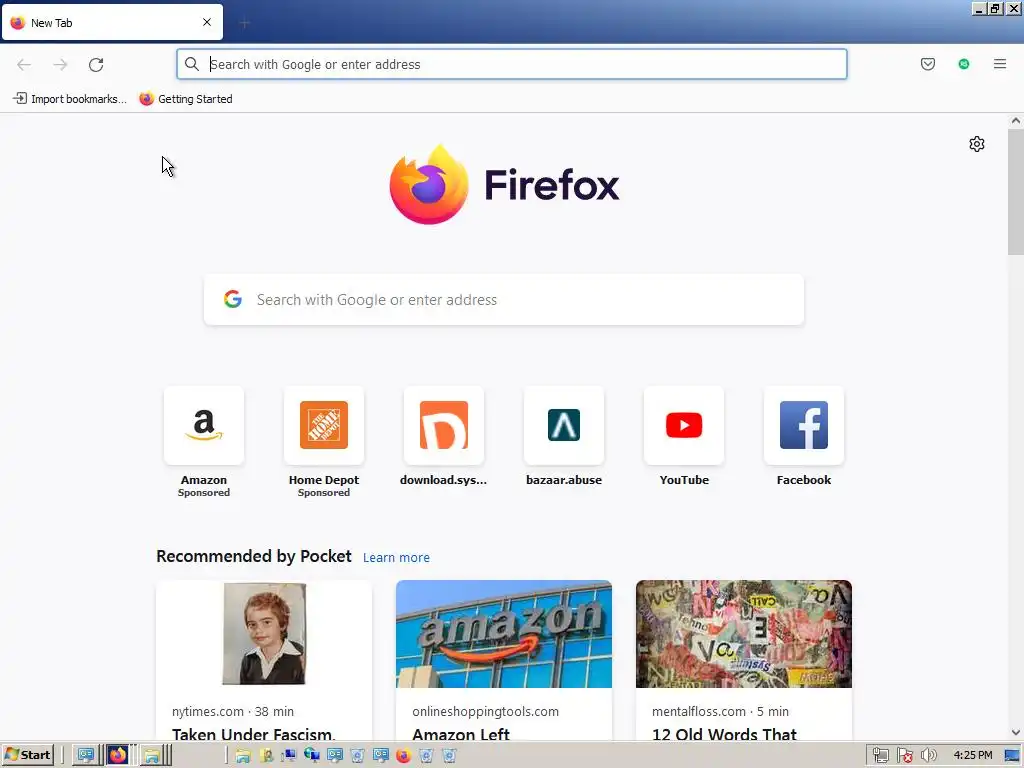The height and width of the screenshot is (768, 1024).
Task: Click Import bookmarks in bookmarks toolbar
Action: coord(70,99)
